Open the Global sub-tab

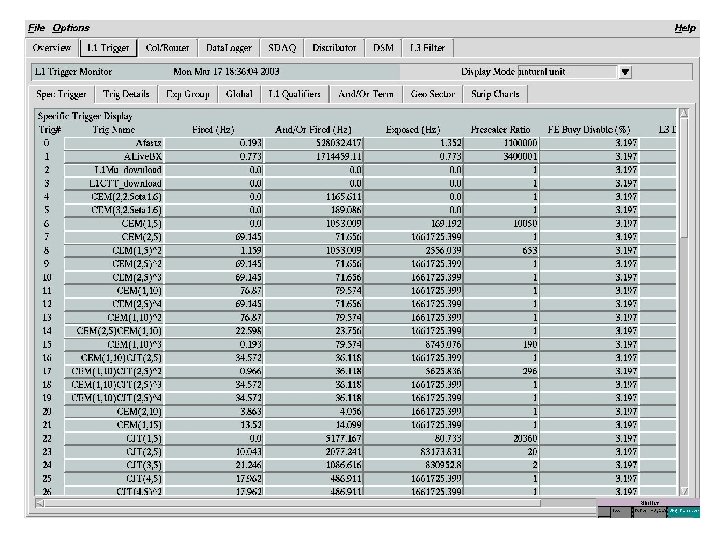coord(239,94)
